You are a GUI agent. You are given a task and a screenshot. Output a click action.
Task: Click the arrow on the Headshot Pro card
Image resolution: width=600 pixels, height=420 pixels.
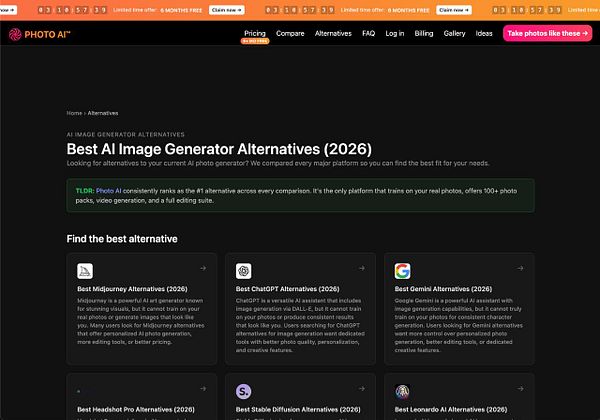coord(203,389)
